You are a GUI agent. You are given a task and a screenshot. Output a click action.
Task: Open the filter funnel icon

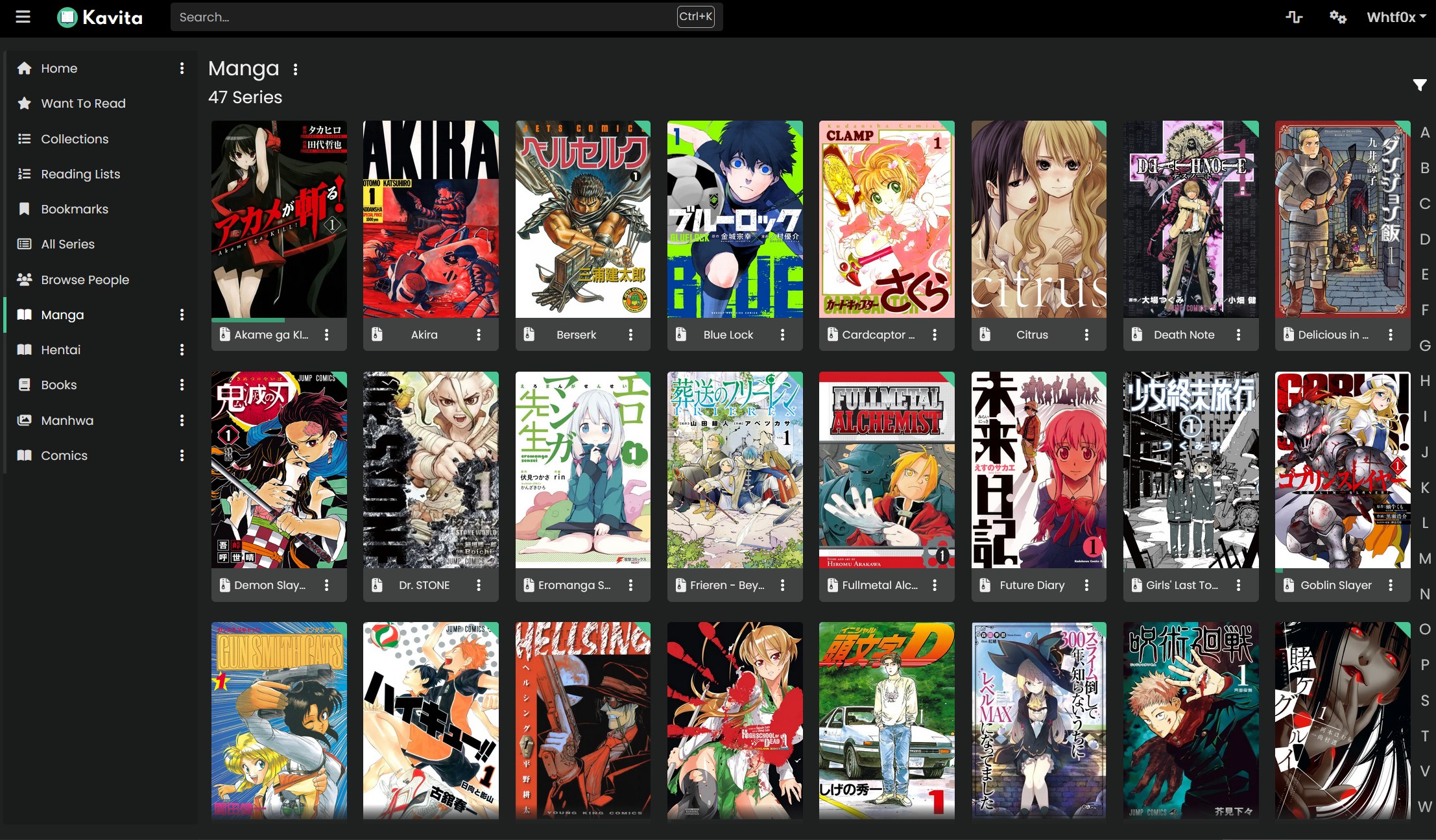[1419, 85]
